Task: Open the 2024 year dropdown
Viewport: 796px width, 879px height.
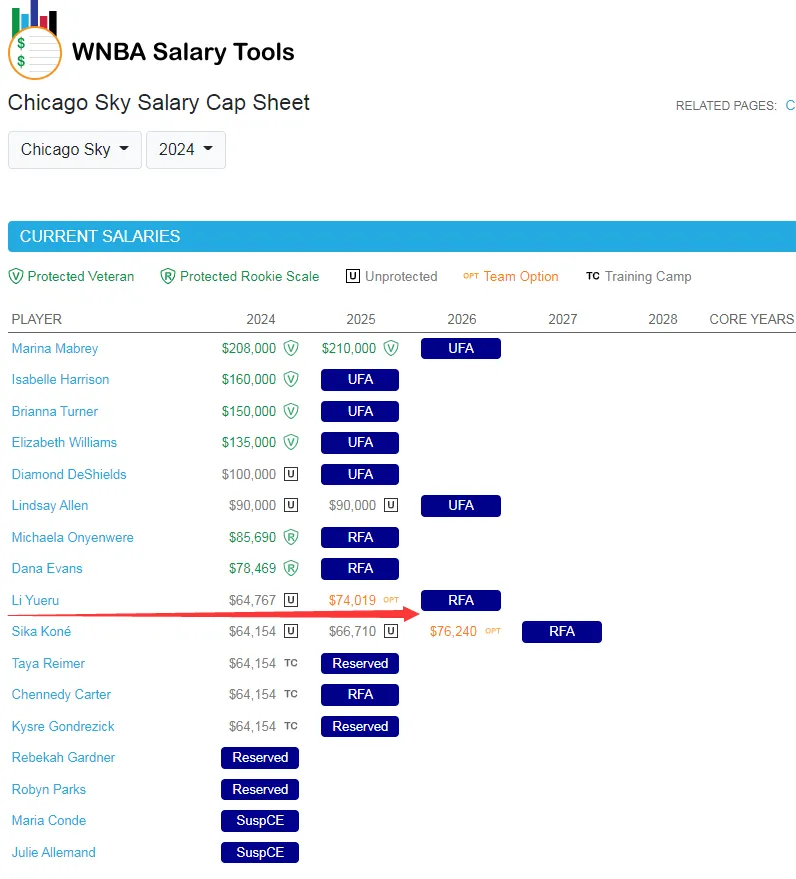Action: pyautogui.click(x=186, y=150)
